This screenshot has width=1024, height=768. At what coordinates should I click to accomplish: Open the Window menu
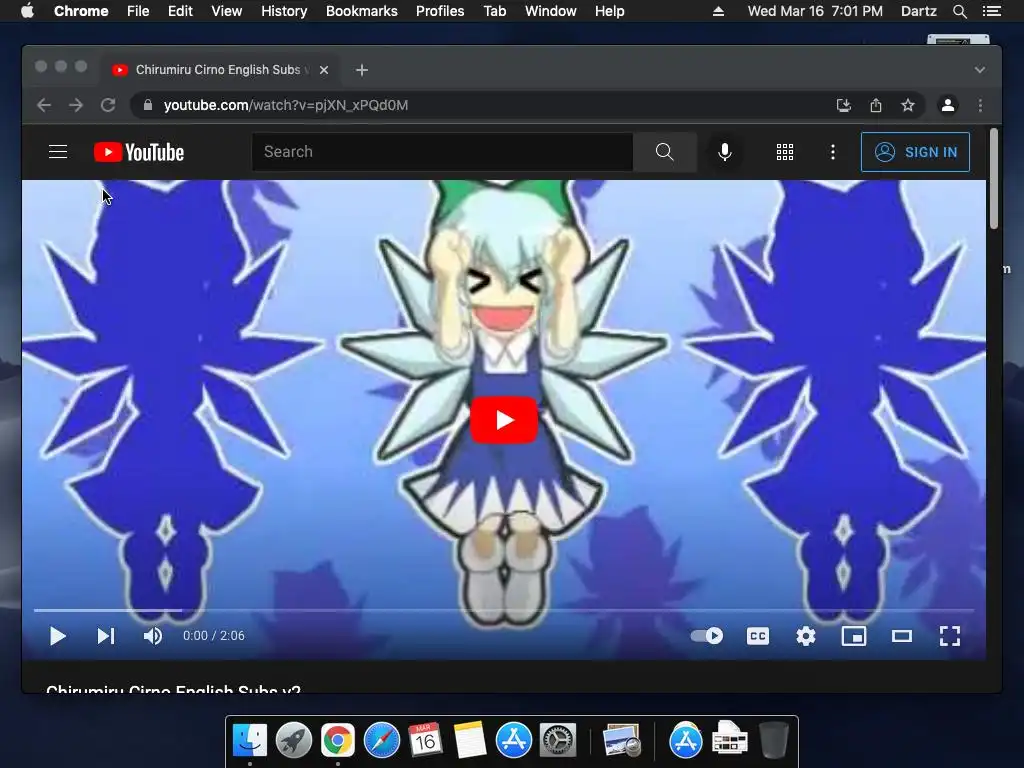point(551,11)
